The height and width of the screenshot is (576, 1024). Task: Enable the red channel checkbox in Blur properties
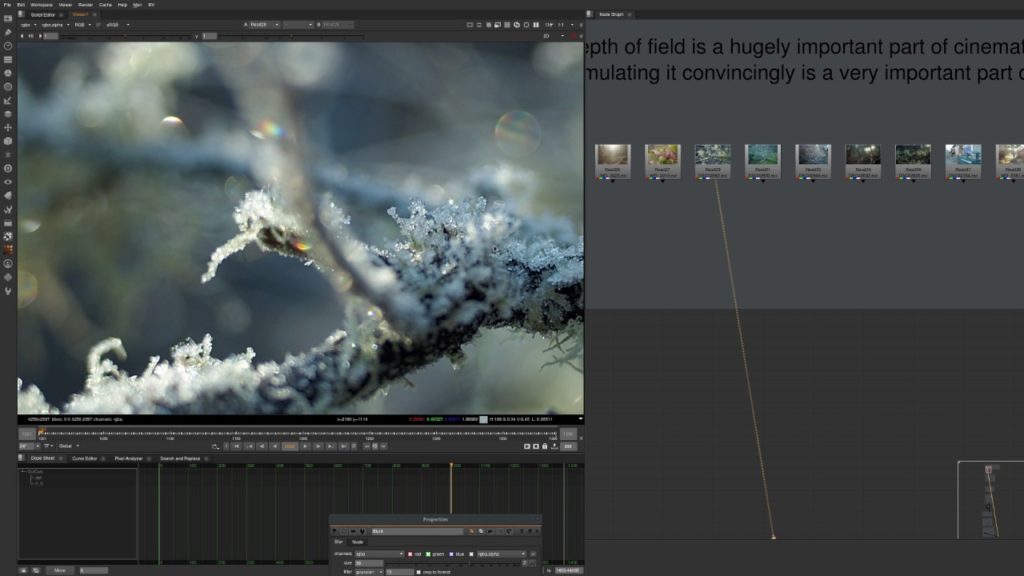click(410, 554)
